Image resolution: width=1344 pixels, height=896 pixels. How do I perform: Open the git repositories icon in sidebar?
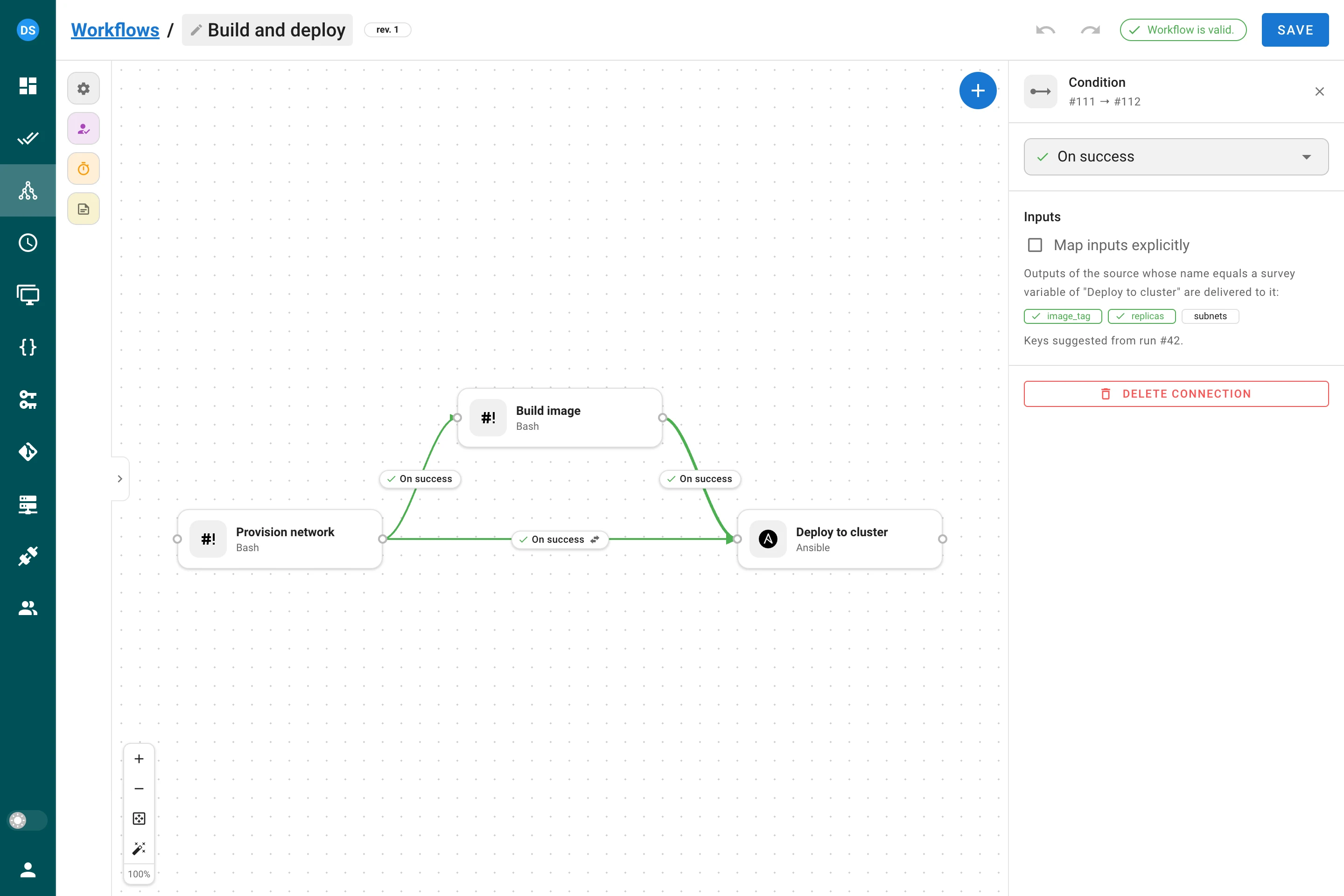pyautogui.click(x=28, y=451)
